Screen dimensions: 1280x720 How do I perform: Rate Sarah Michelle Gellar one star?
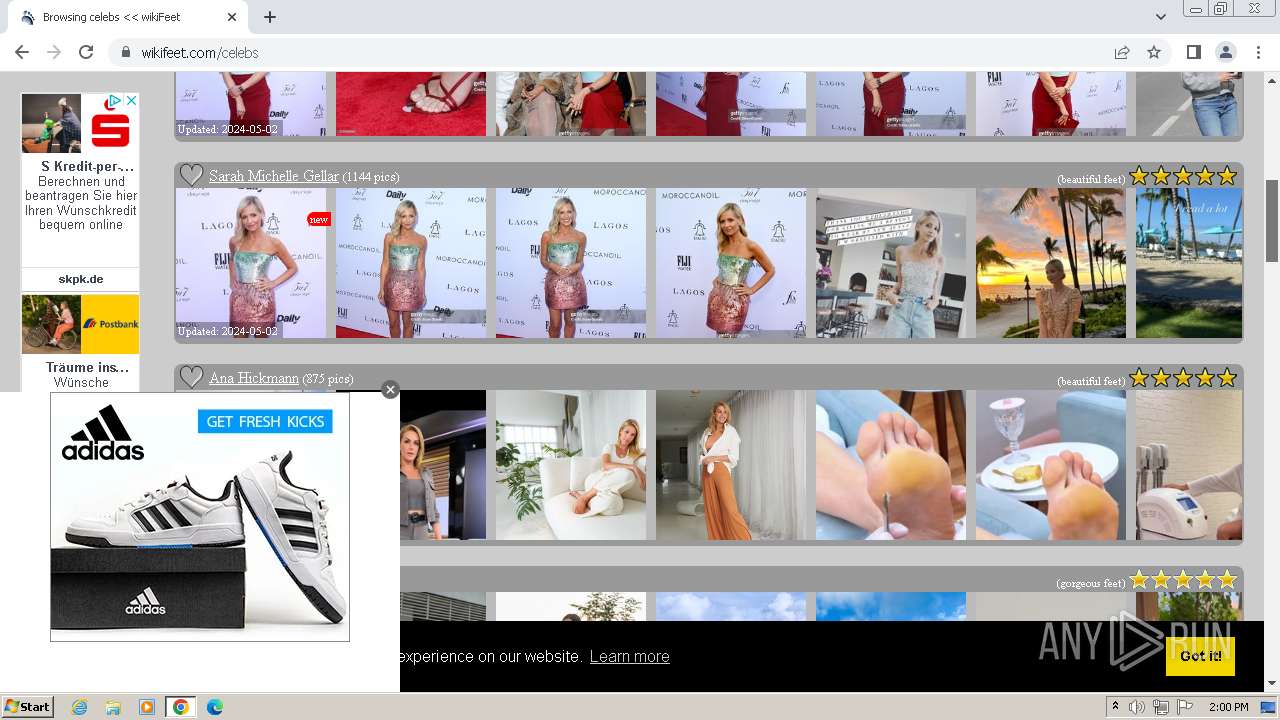pos(1139,176)
